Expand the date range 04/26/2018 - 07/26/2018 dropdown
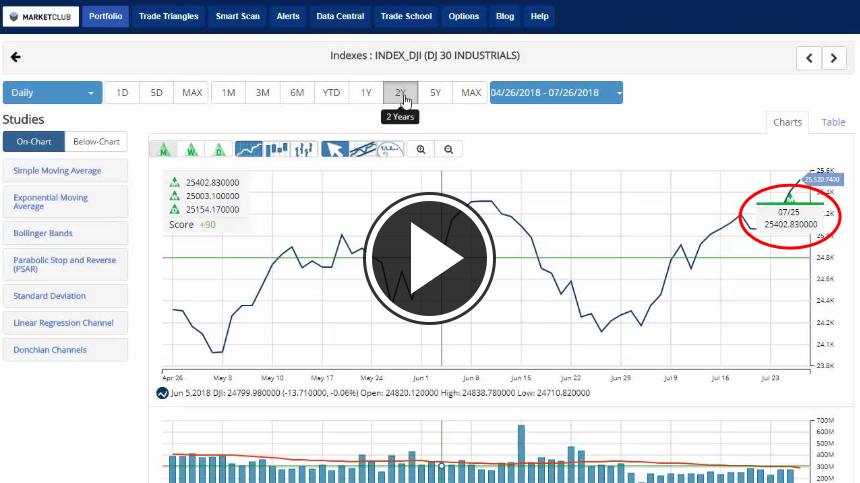 556,93
